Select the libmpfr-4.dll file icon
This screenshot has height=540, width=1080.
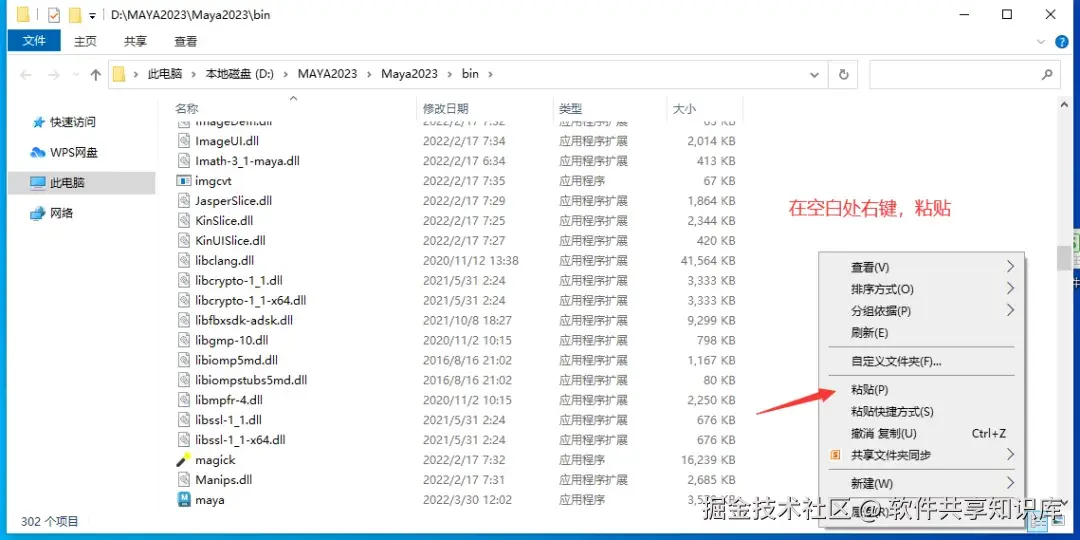click(x=183, y=399)
